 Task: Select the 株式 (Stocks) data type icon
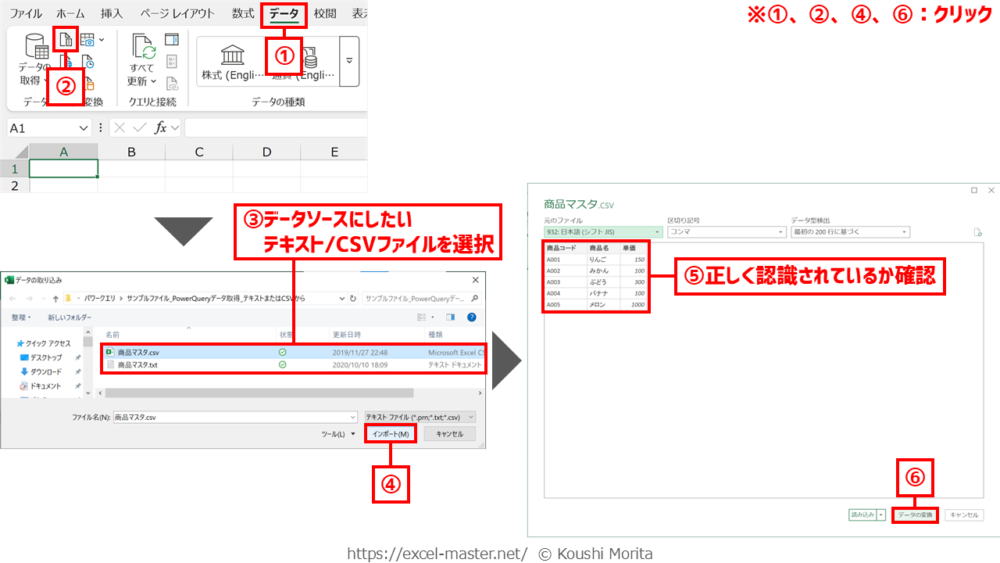pos(232,56)
